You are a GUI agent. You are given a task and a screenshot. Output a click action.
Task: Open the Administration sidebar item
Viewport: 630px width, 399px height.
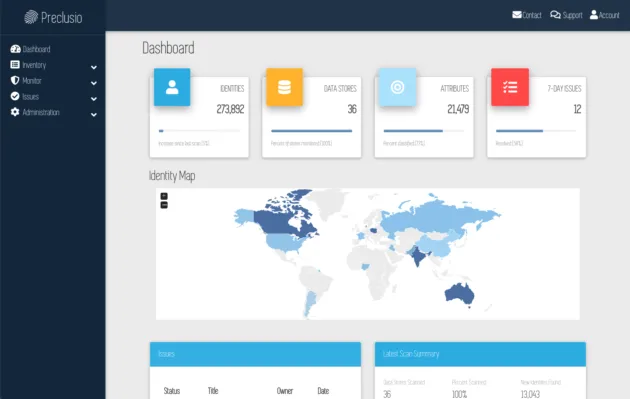click(x=41, y=112)
